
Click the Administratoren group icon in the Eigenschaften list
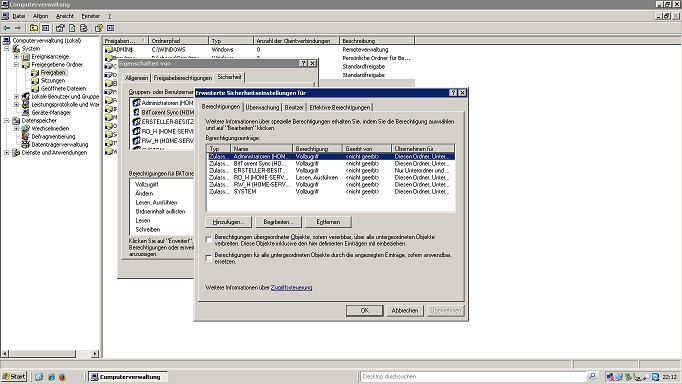click(136, 103)
